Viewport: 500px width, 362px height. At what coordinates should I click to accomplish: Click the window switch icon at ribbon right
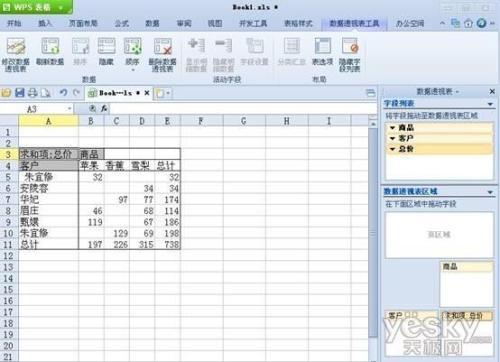(x=455, y=23)
